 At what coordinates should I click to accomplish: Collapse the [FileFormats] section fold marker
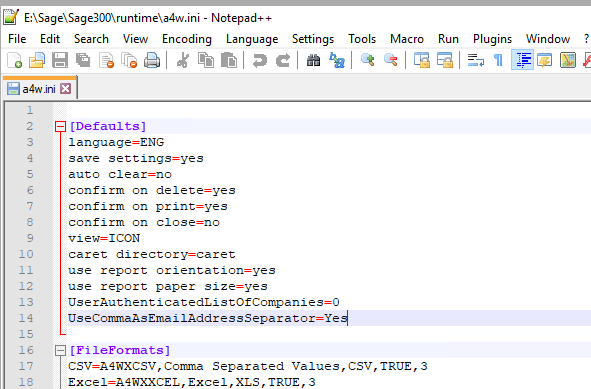click(60, 350)
